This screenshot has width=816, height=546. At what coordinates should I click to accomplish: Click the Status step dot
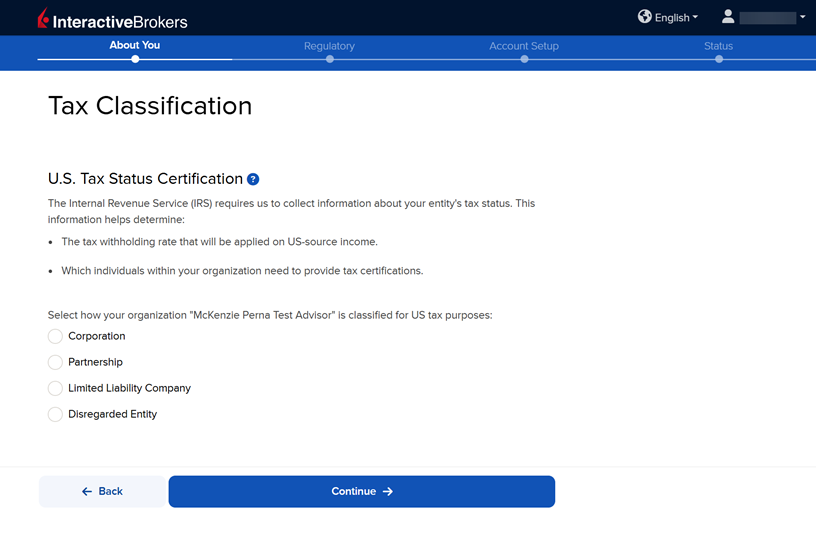pyautogui.click(x=718, y=59)
